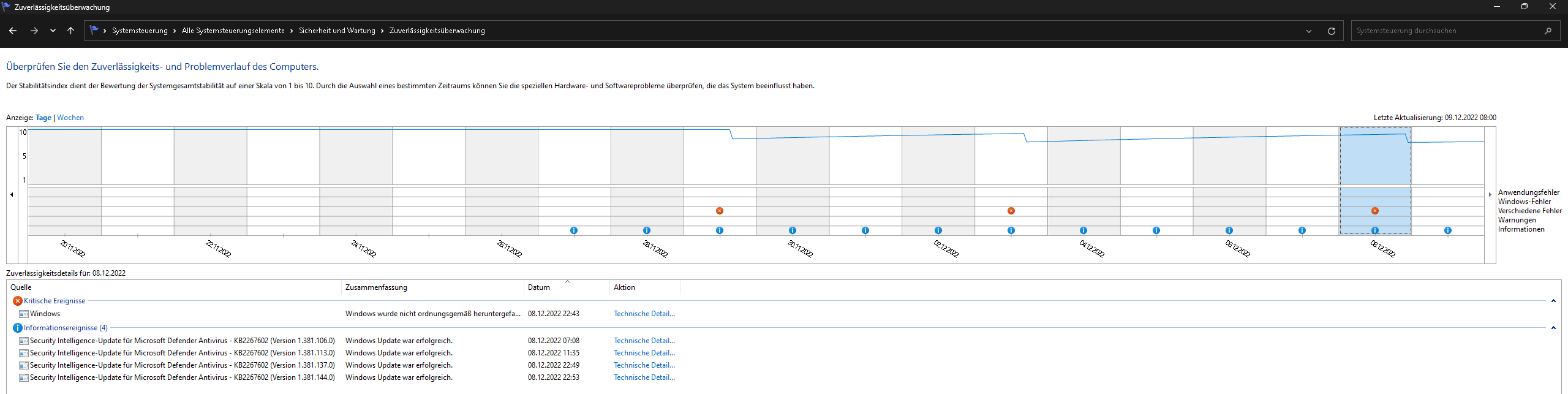
Task: Open recent locations dropdown arrow
Action: click(53, 31)
